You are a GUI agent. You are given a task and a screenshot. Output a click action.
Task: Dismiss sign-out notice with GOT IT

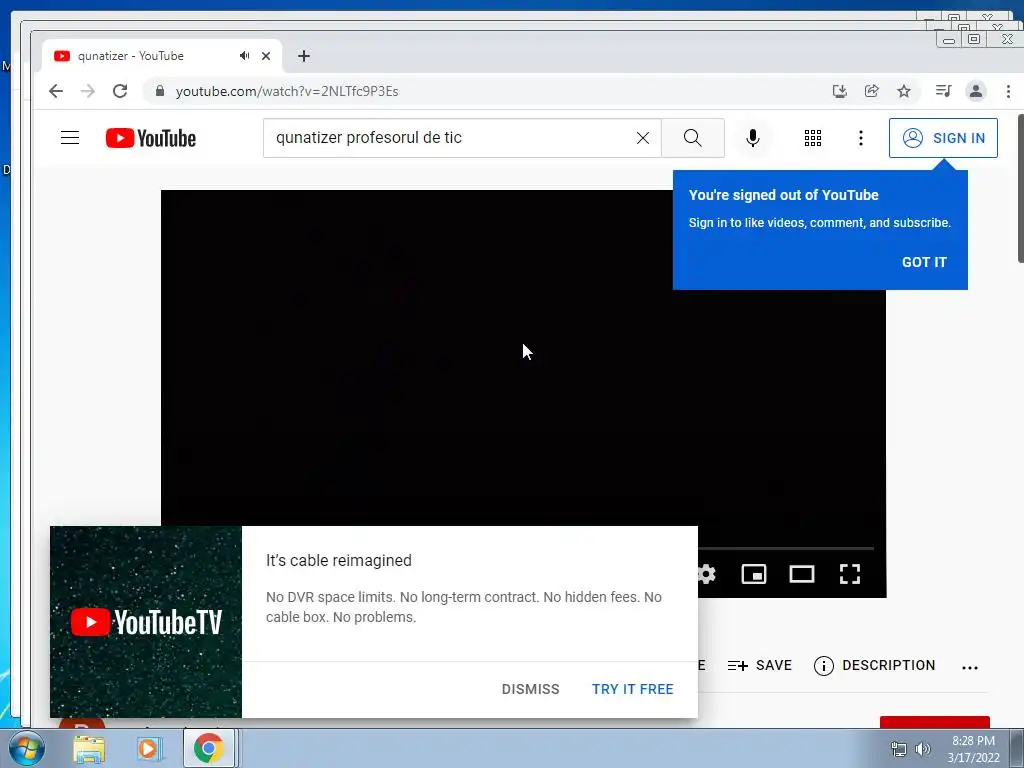tap(924, 262)
